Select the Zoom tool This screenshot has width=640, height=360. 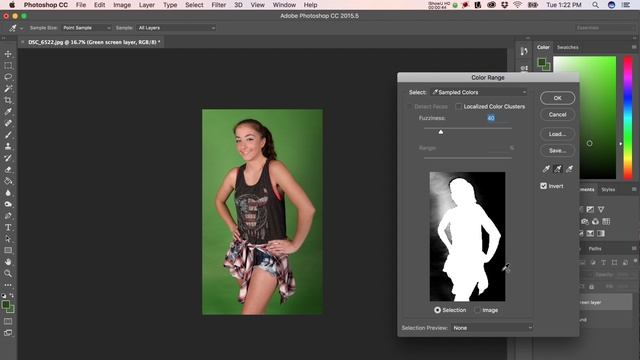8,273
